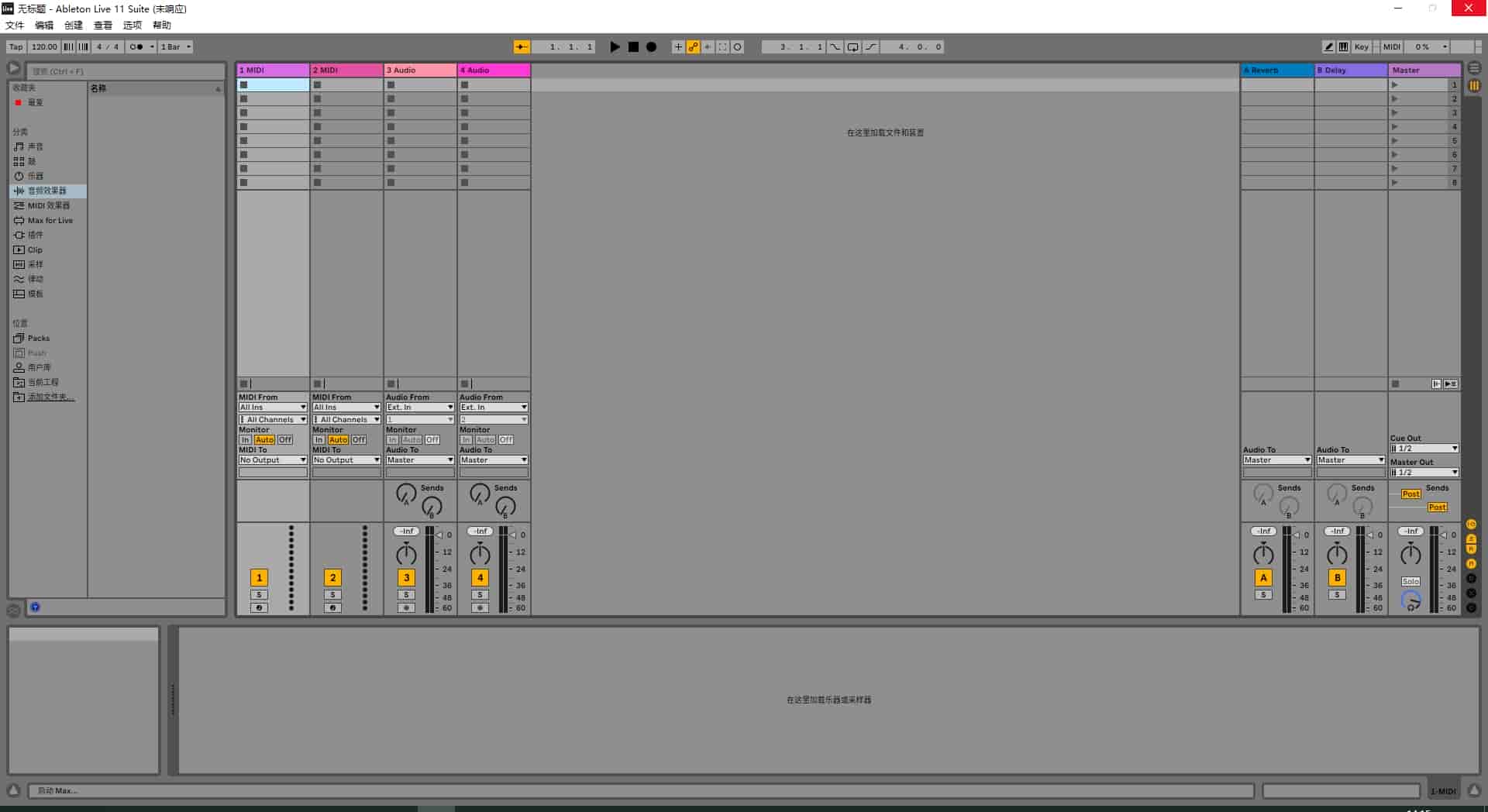This screenshot has width=1488, height=812.
Task: Open track 4 Audio To Master dropdown
Action: click(x=494, y=460)
